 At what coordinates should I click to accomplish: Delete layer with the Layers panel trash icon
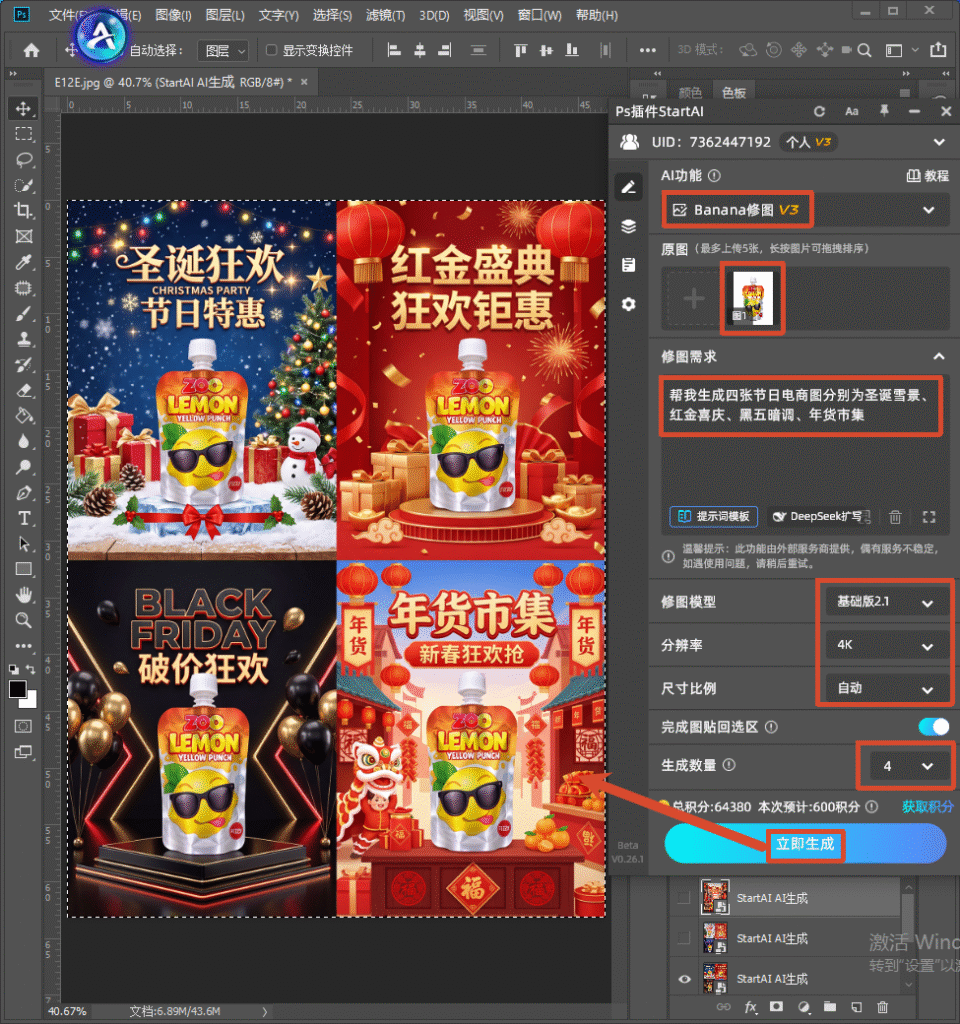point(882,1007)
